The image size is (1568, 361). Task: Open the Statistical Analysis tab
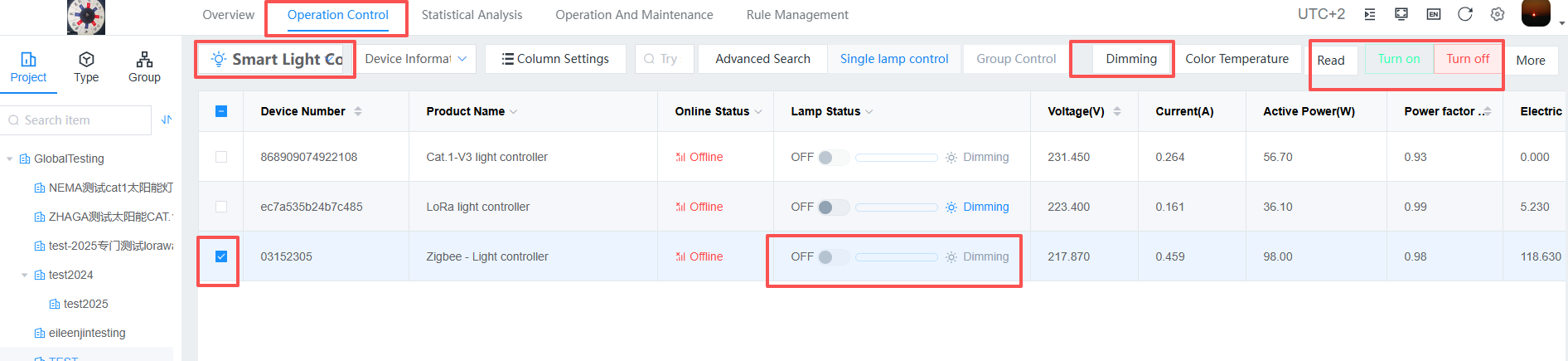point(472,15)
